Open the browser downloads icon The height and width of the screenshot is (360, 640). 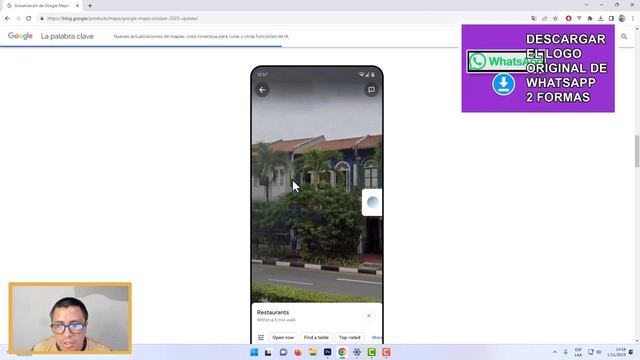click(x=600, y=18)
